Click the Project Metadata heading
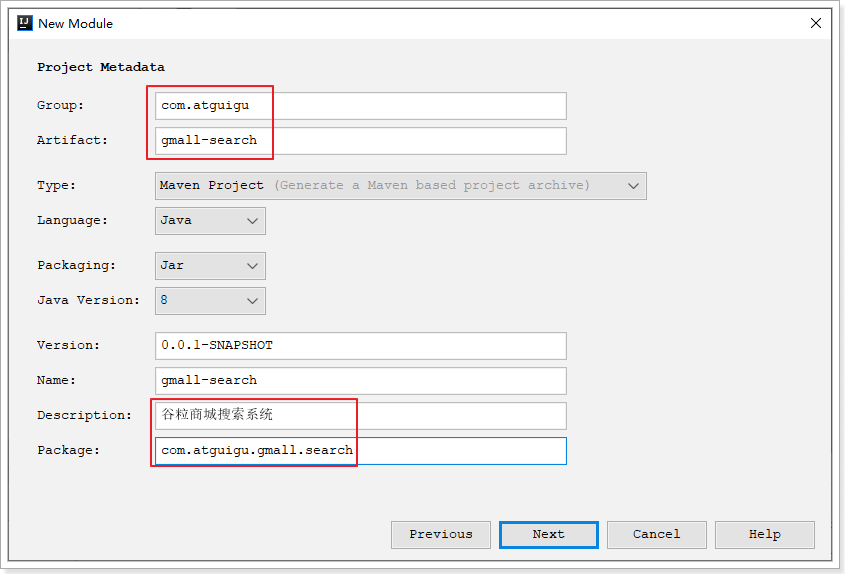845x574 pixels. click(x=101, y=67)
